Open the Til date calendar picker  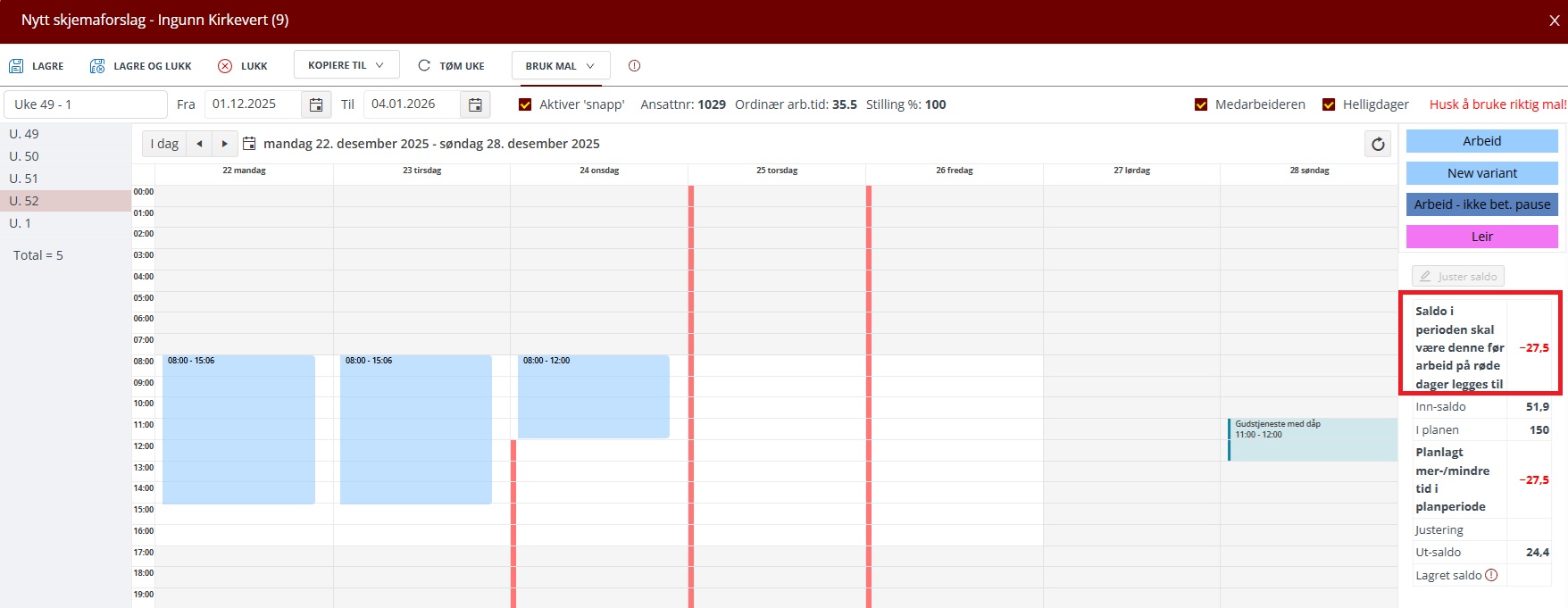click(475, 104)
